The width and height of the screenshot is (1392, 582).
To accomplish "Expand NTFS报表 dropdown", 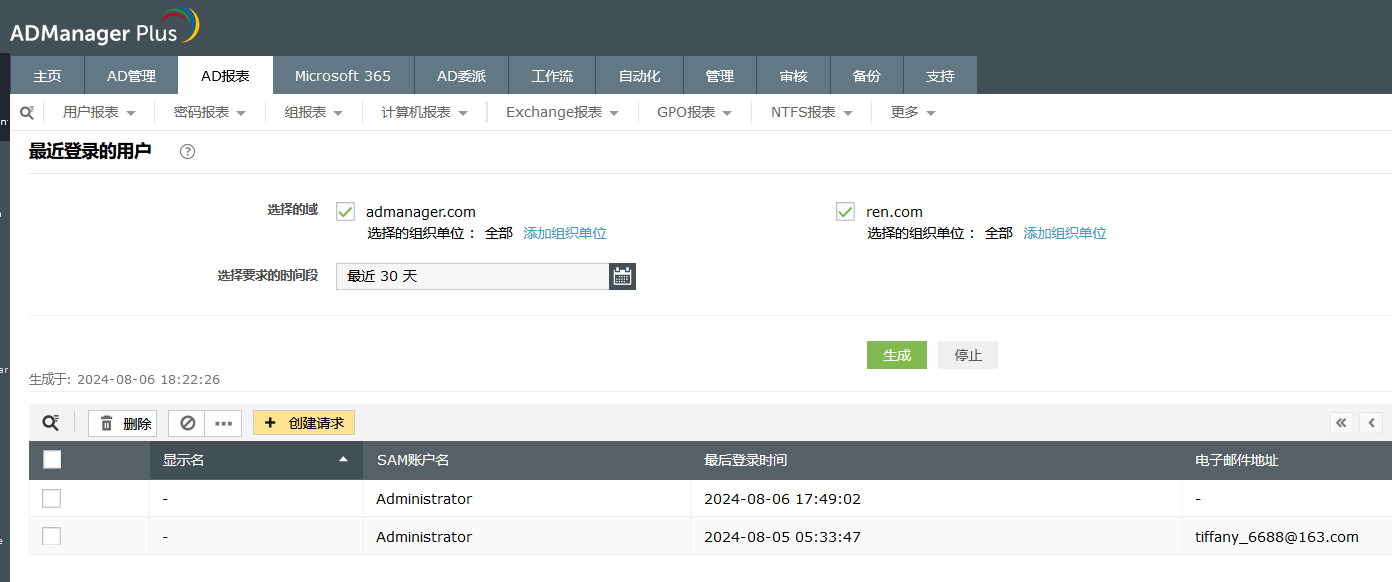I will tap(812, 112).
